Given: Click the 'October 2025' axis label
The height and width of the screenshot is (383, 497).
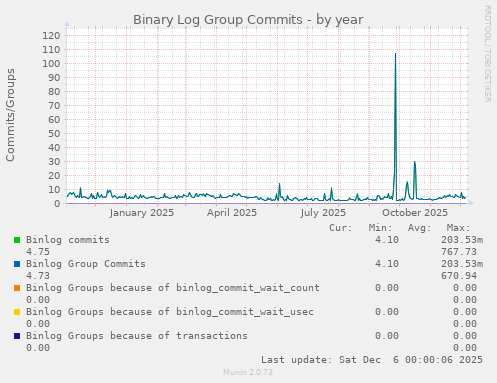Looking at the screenshot, I should 415,213.
